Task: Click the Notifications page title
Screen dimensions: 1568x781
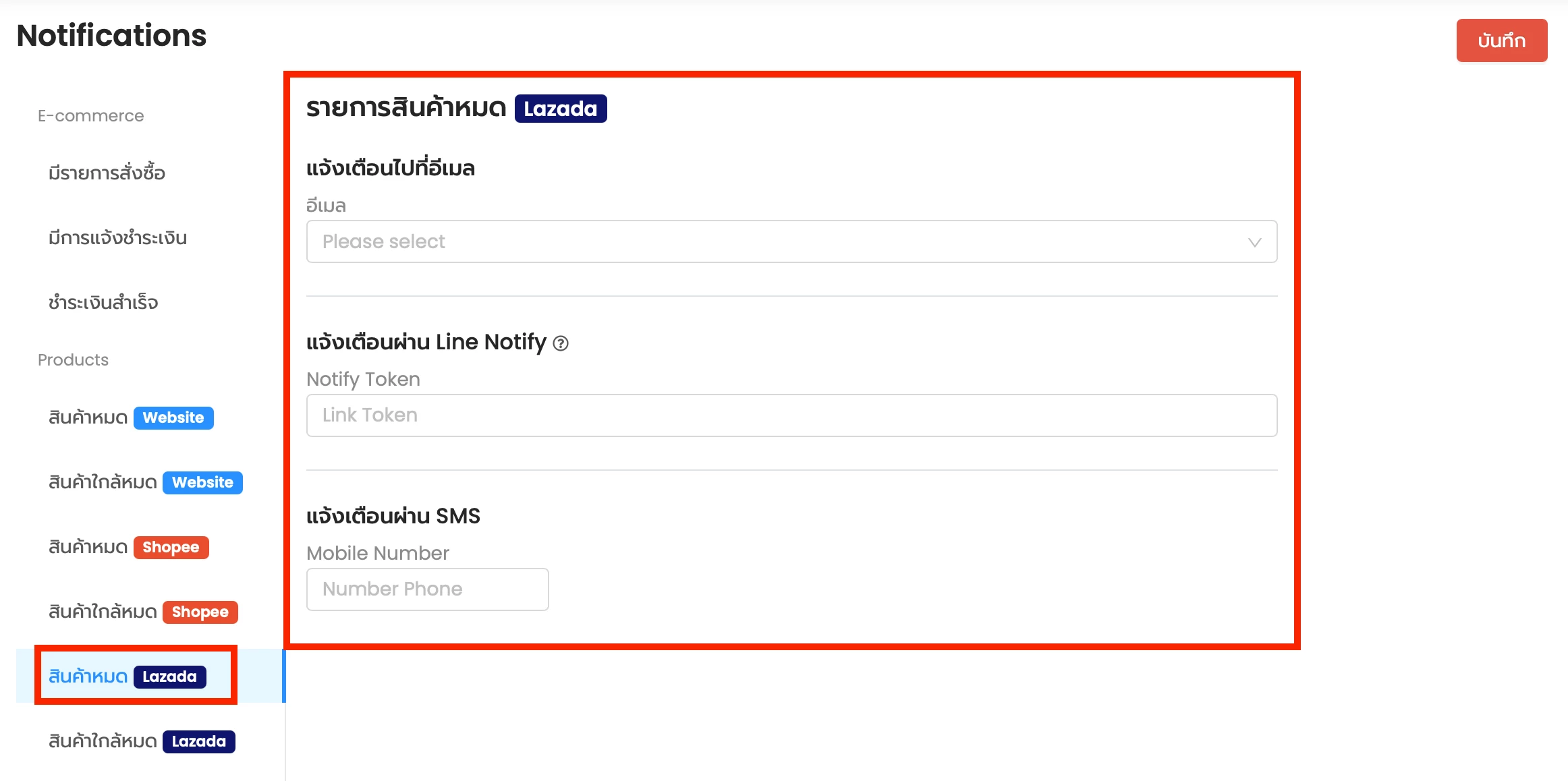Action: 111,35
